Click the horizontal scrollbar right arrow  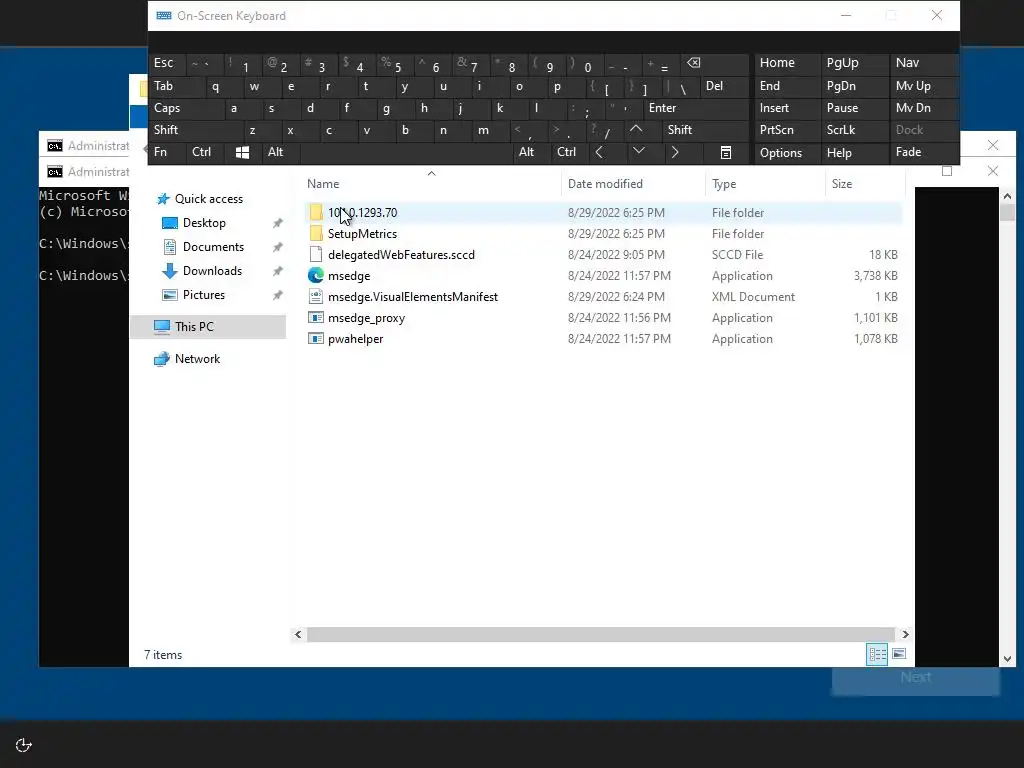pos(905,634)
